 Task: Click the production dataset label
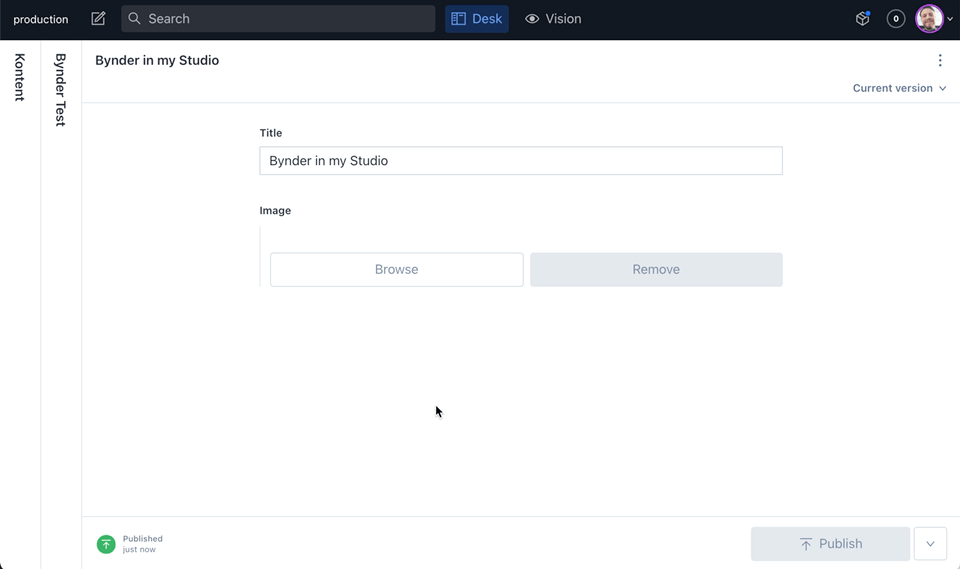click(x=41, y=19)
